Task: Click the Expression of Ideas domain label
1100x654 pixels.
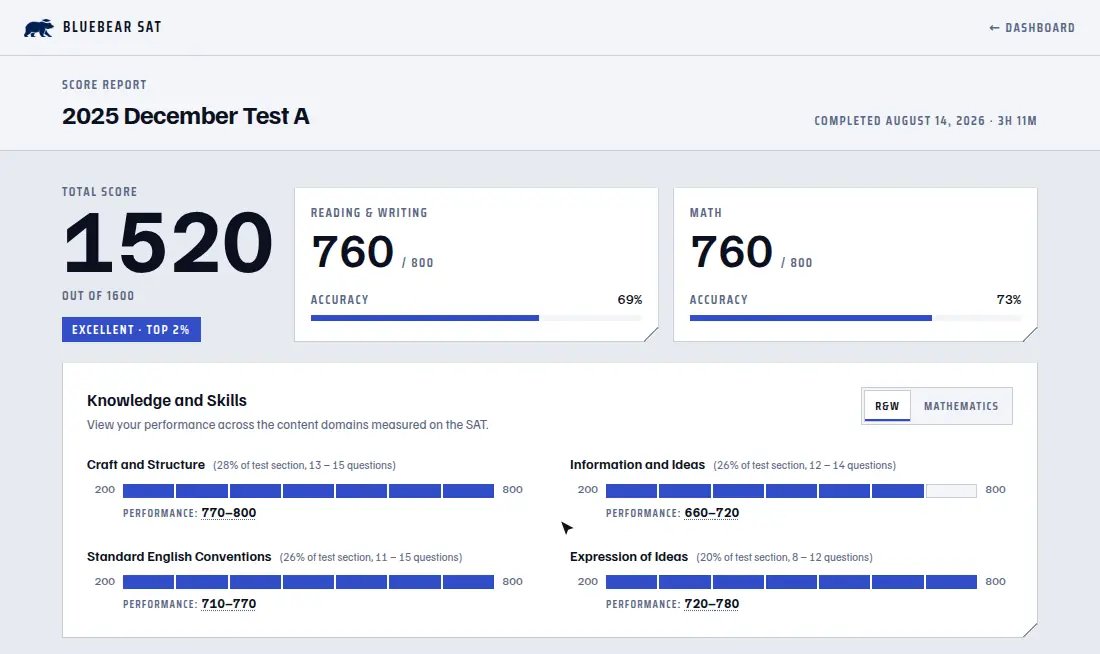Action: [629, 556]
